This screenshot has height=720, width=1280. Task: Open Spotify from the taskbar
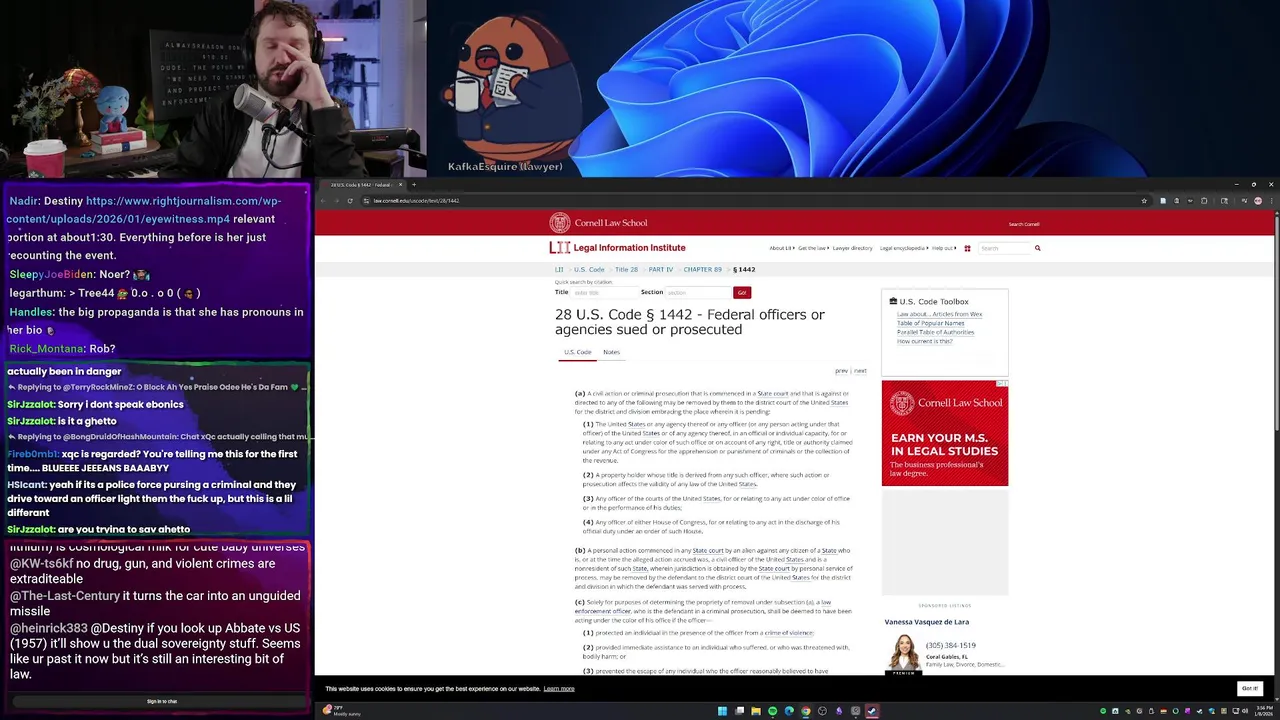coord(772,711)
